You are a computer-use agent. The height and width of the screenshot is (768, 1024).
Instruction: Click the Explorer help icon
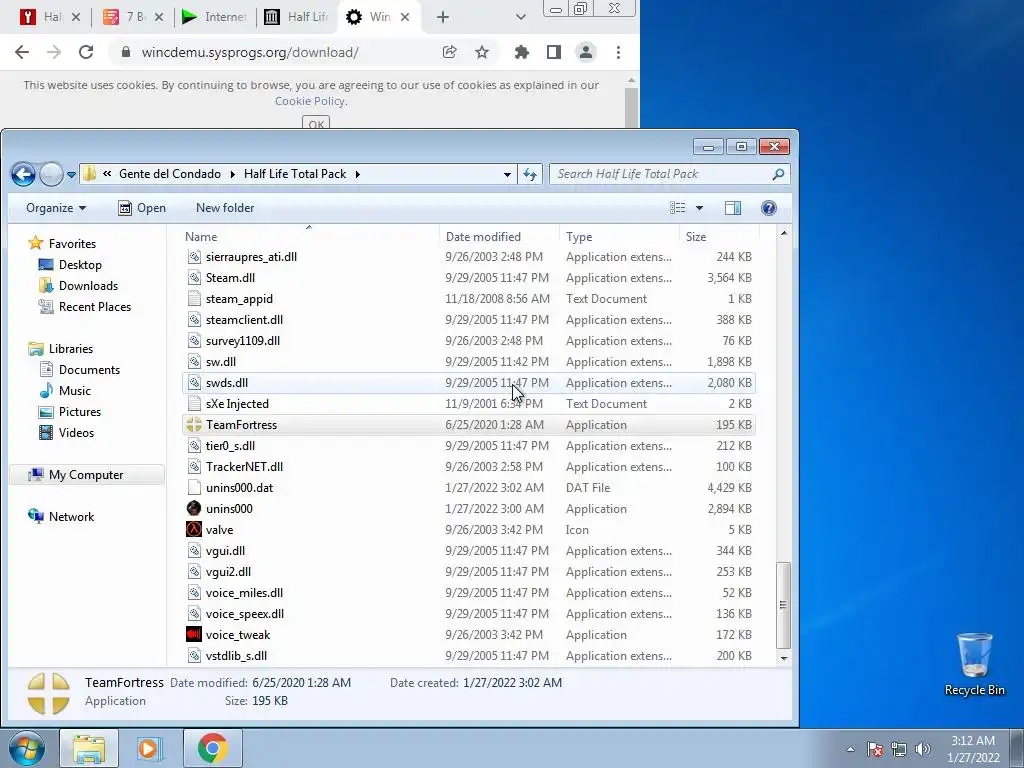(x=769, y=208)
